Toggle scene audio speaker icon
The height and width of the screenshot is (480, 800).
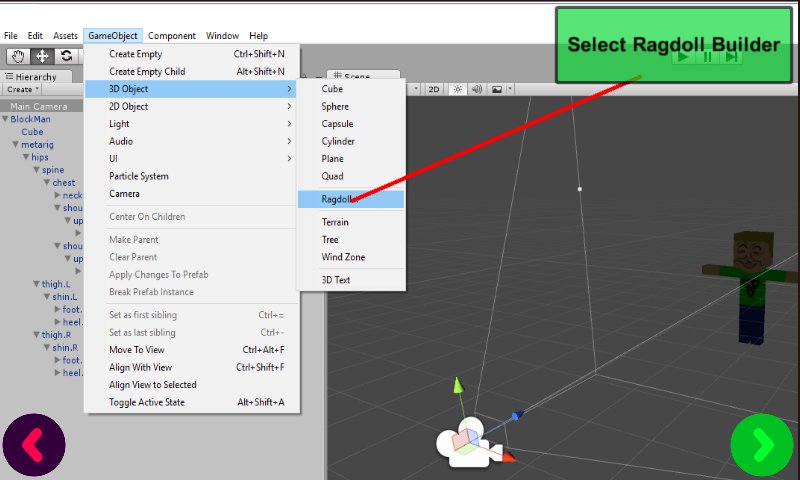coord(477,89)
